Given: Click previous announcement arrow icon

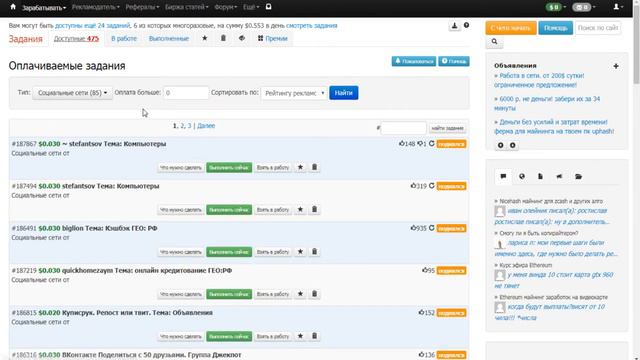Looking at the screenshot, I should (x=500, y=145).
